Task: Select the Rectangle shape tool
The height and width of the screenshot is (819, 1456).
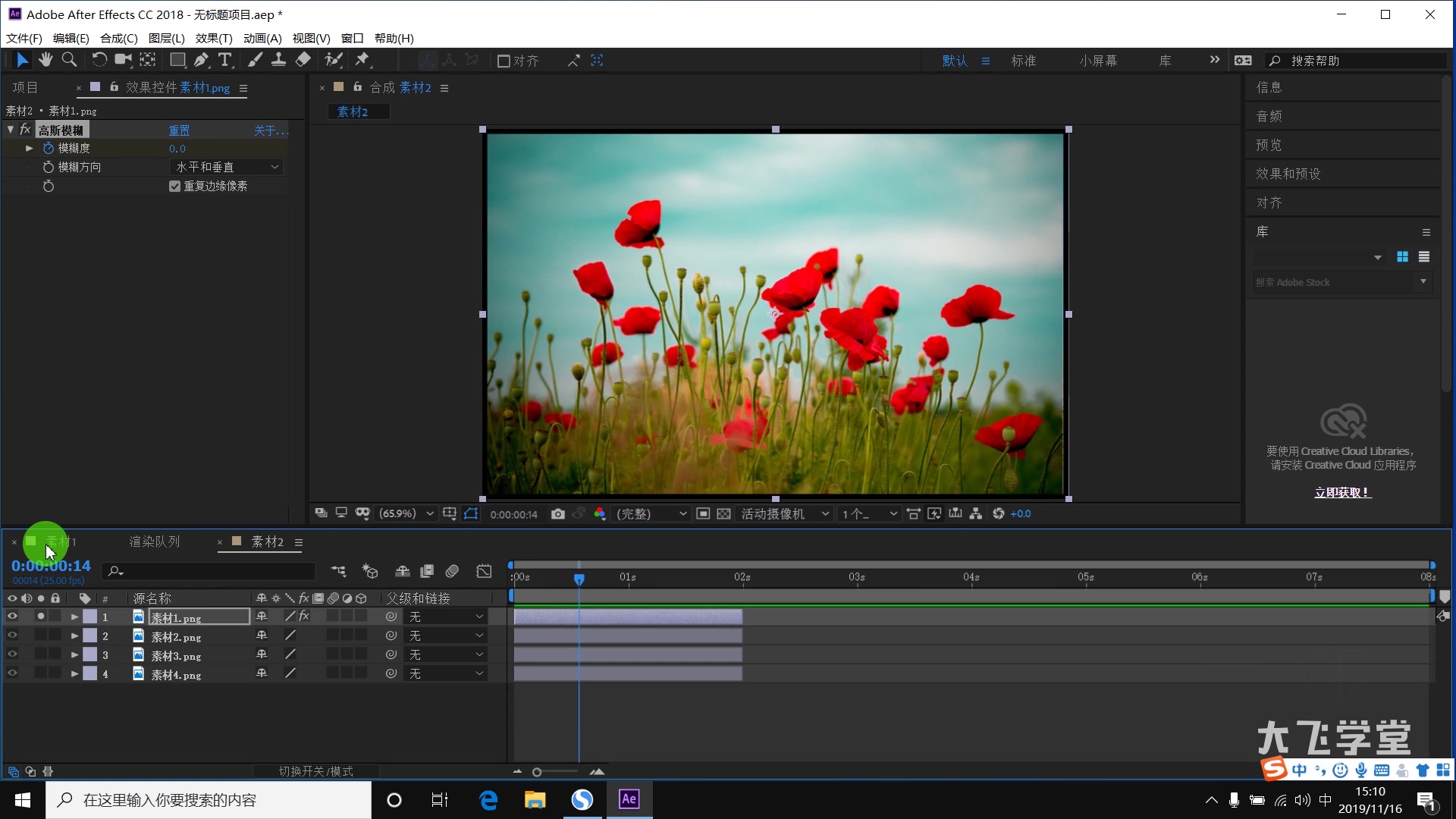Action: [177, 60]
